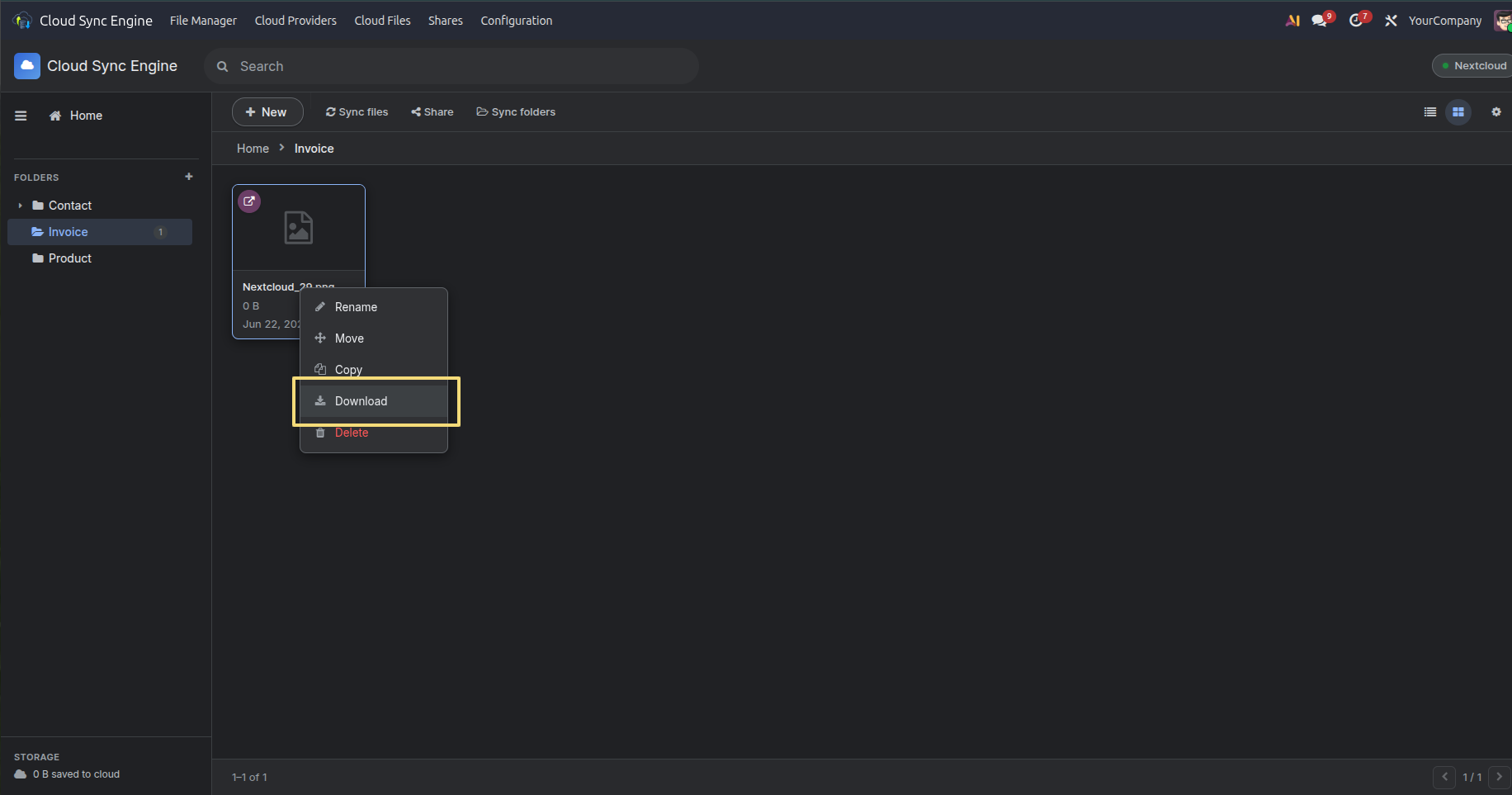
Task: Click Sync folders in toolbar
Action: point(516,112)
